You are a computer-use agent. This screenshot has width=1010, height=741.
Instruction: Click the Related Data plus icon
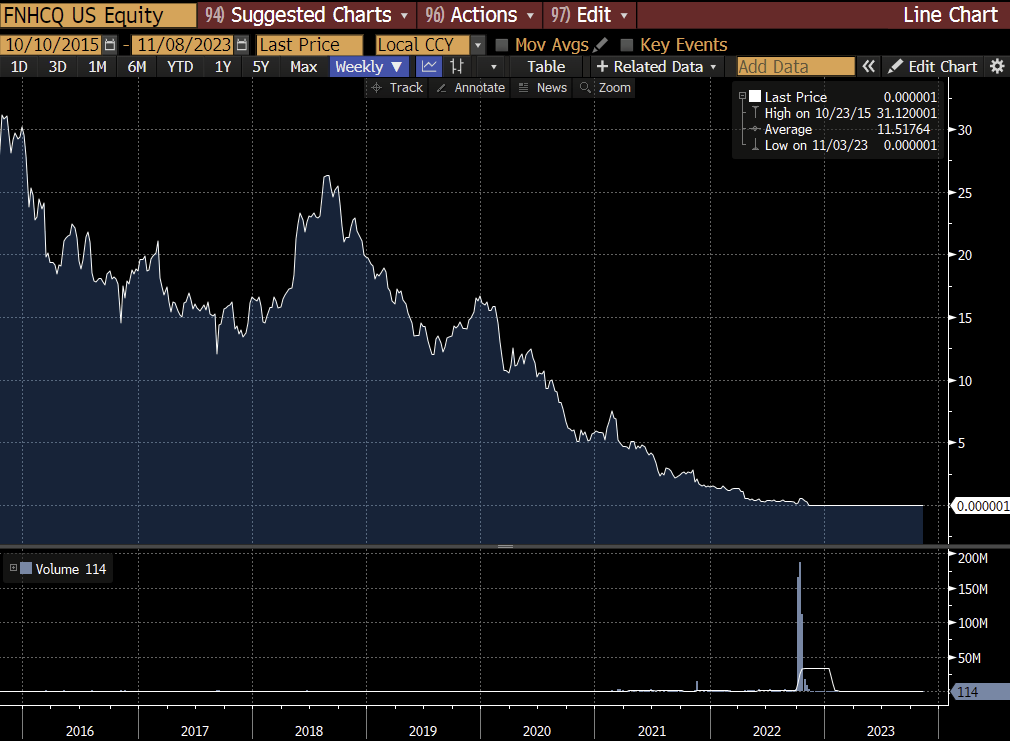coord(602,66)
